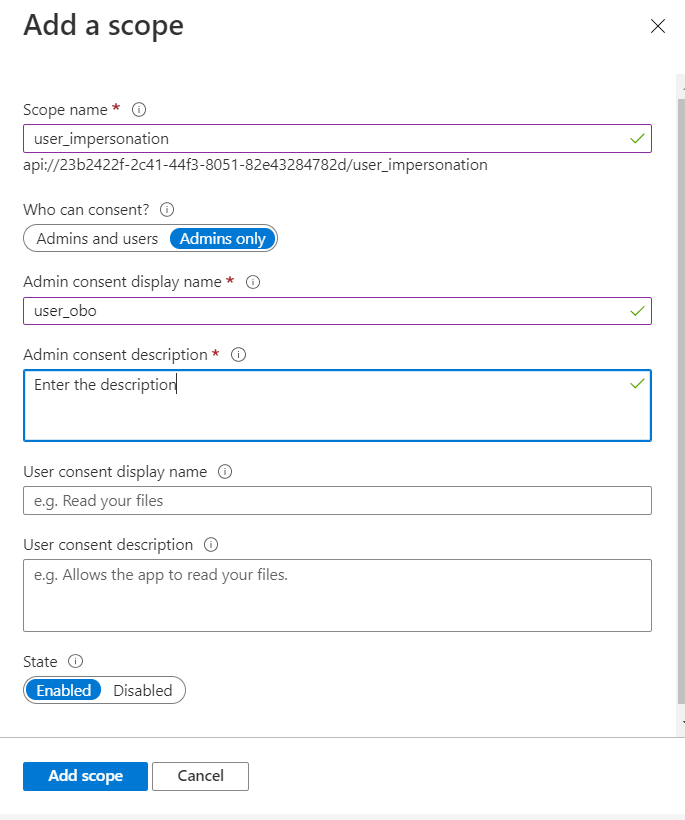Viewport: 685px width, 820px height.
Task: Select Admins only consent option
Action: point(223,238)
